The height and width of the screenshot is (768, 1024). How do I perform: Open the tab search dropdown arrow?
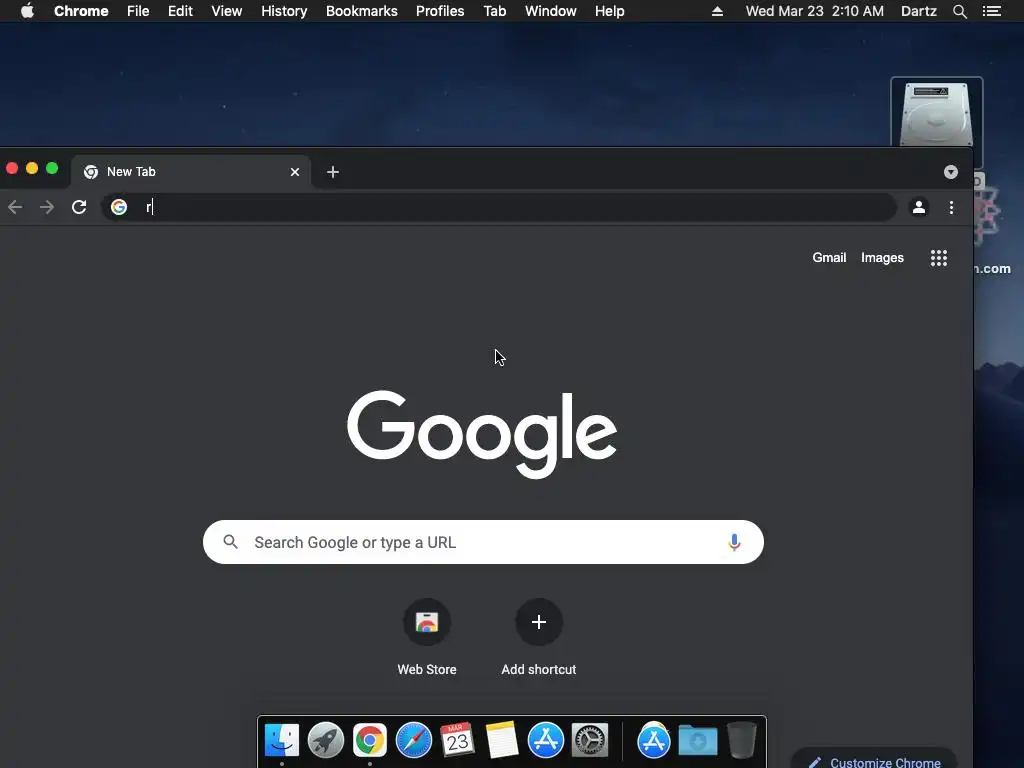pyautogui.click(x=951, y=172)
